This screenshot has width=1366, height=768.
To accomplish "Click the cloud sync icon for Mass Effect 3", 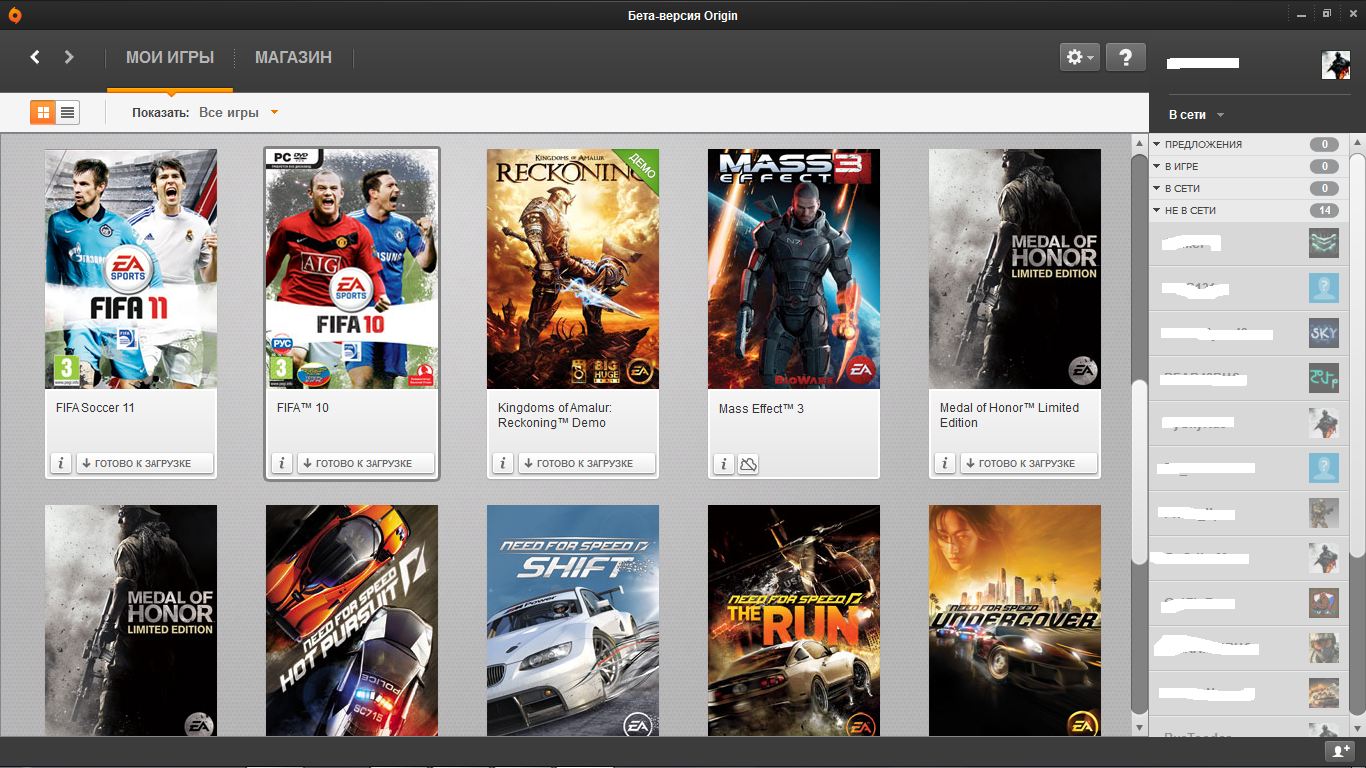I will (x=748, y=463).
